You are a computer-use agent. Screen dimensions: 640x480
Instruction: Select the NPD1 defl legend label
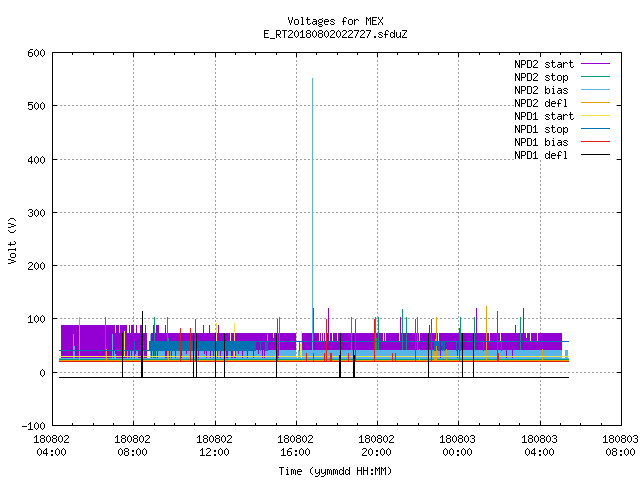(541, 155)
